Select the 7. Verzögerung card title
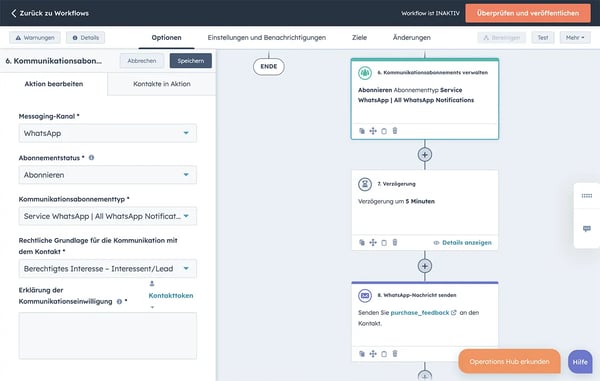 click(x=396, y=184)
